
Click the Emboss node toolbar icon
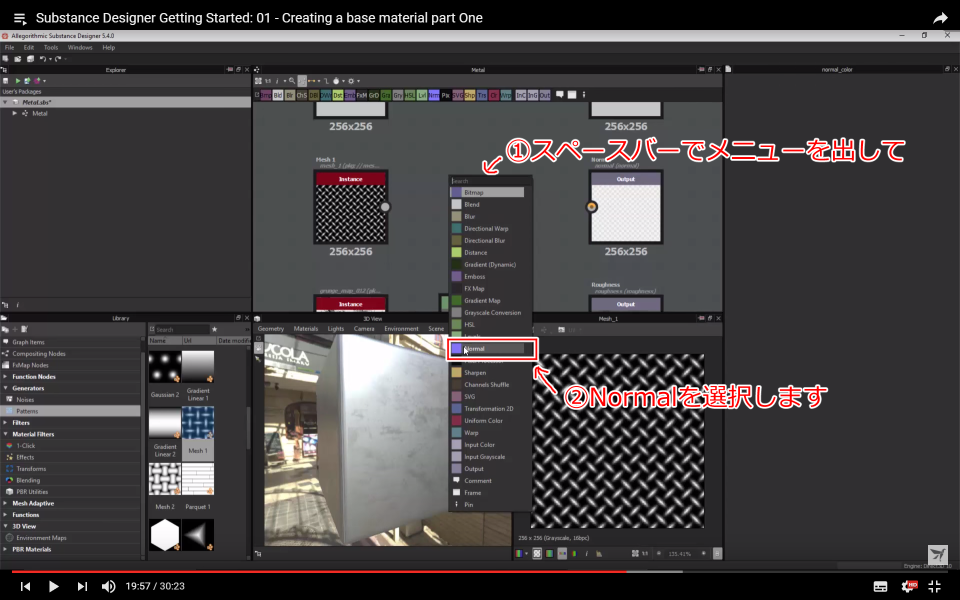(x=350, y=95)
